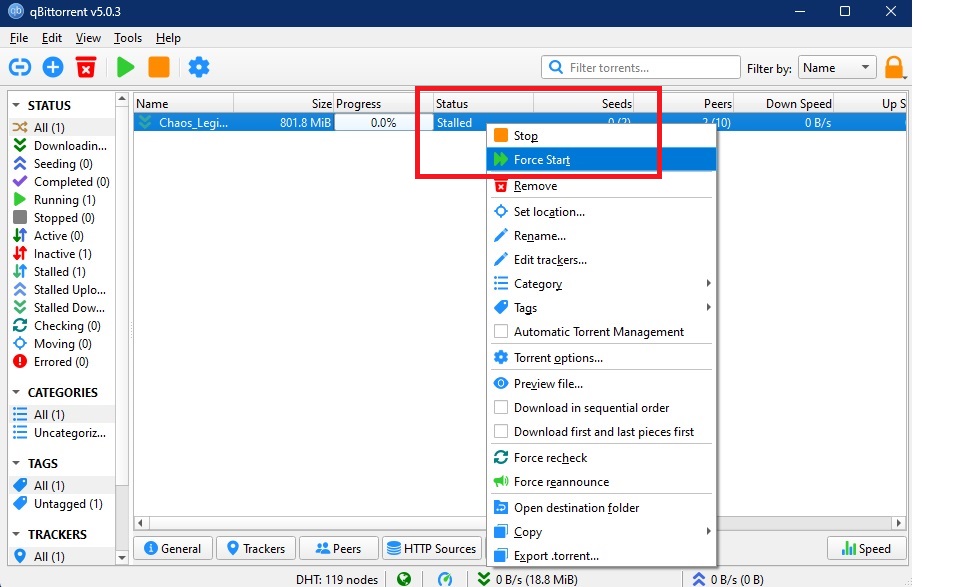
Task: Click the Speed button
Action: (x=866, y=548)
